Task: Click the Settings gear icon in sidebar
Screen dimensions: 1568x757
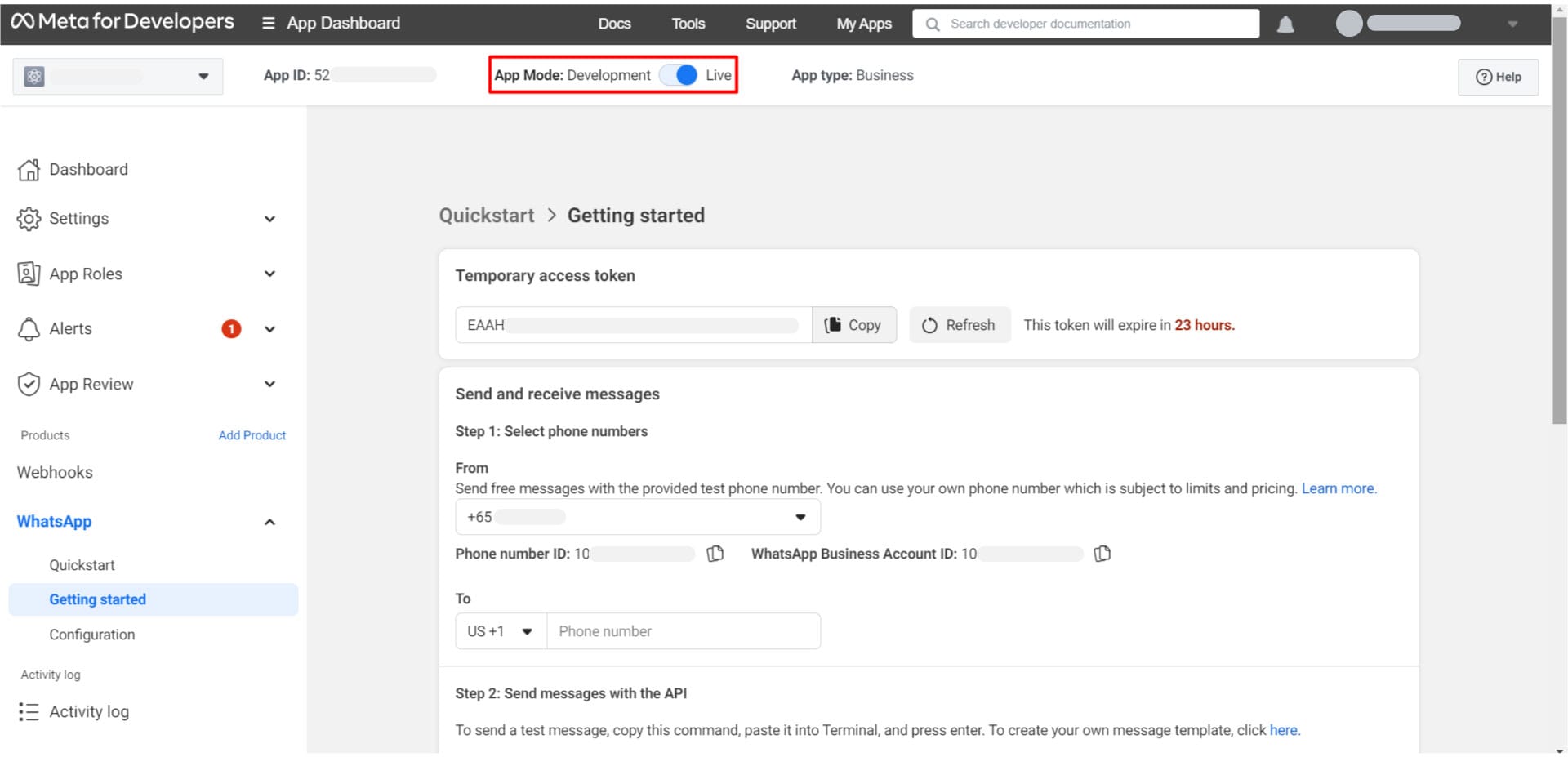Action: click(29, 219)
